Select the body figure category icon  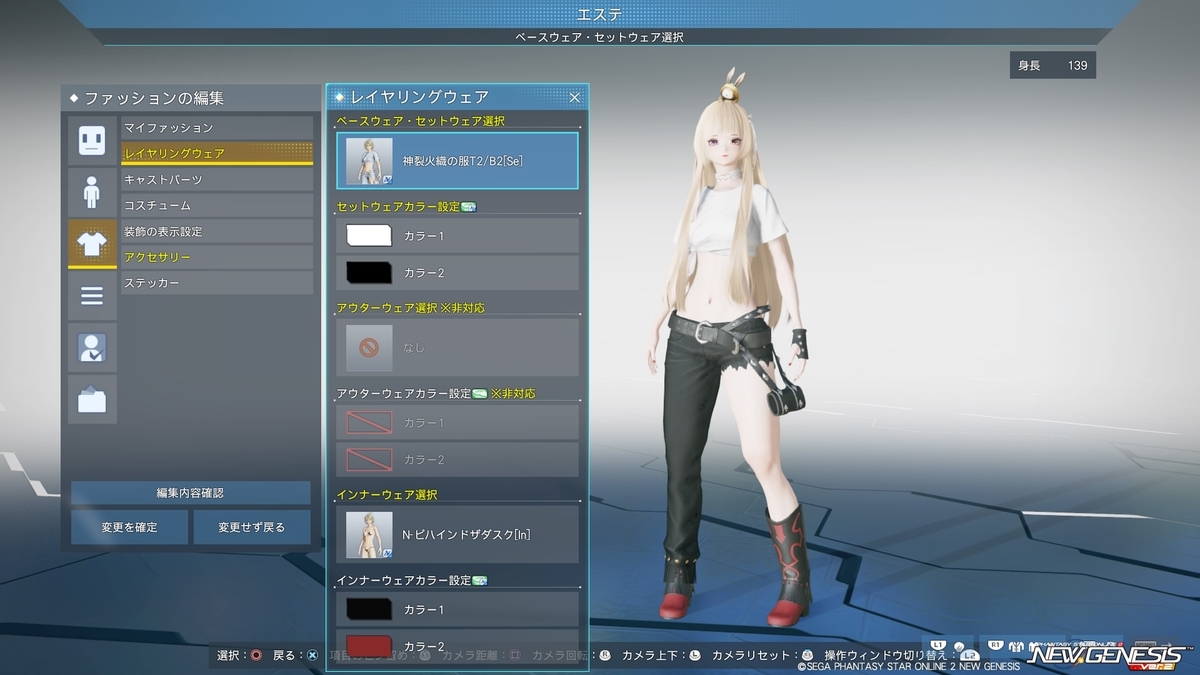[92, 191]
